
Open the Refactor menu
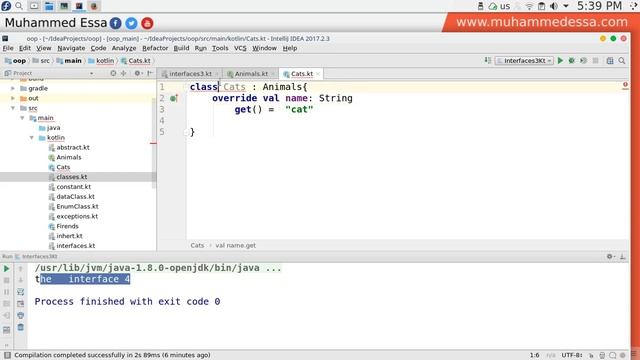155,48
